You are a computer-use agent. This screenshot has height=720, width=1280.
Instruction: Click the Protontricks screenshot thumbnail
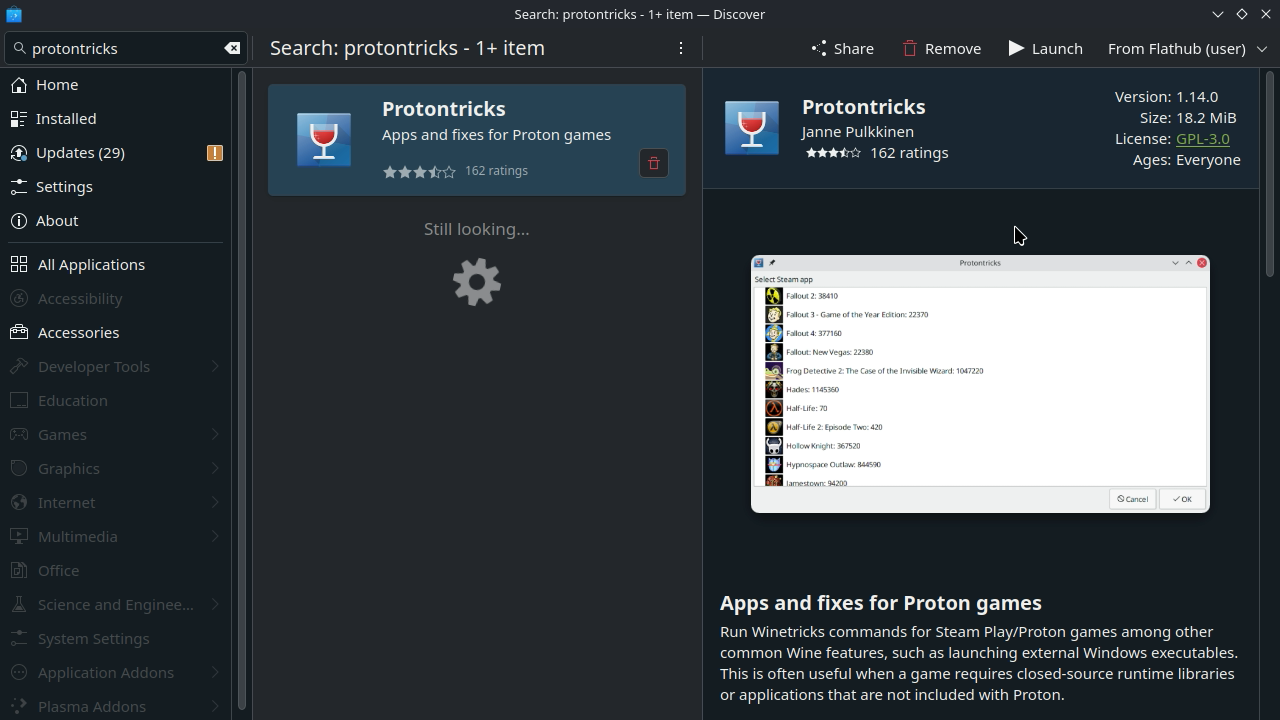980,384
